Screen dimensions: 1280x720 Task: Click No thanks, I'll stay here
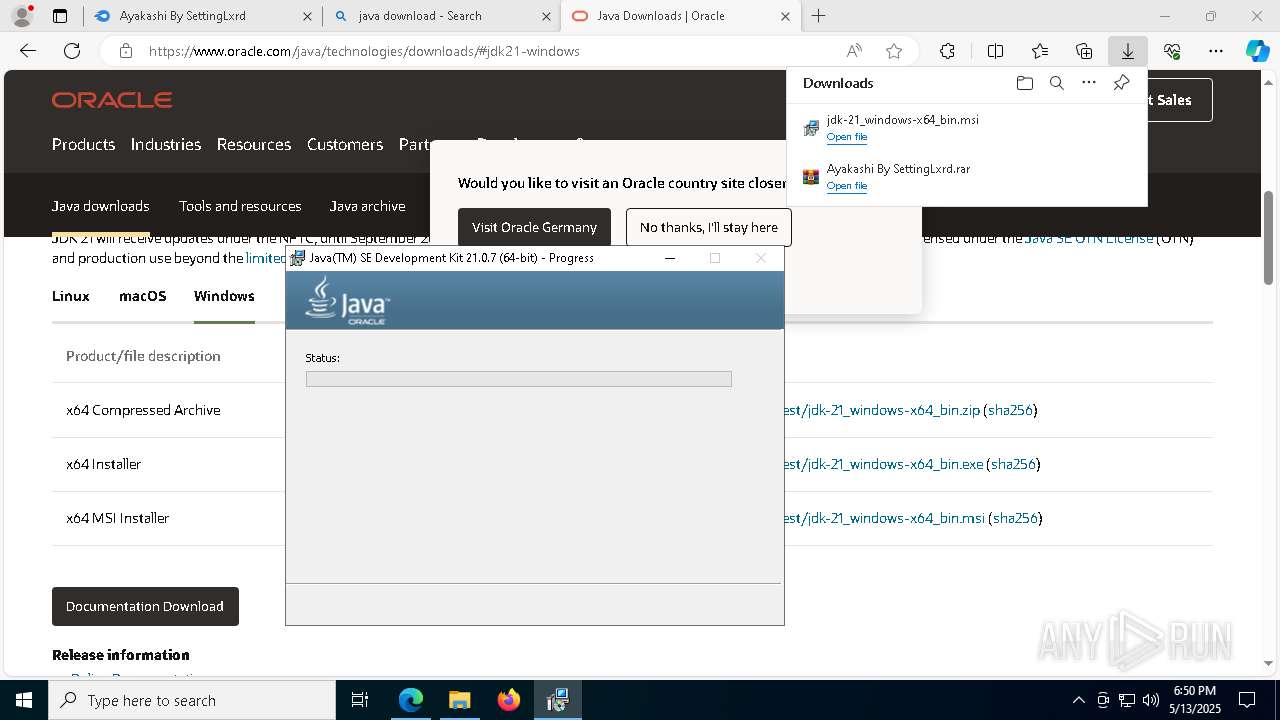(x=709, y=227)
